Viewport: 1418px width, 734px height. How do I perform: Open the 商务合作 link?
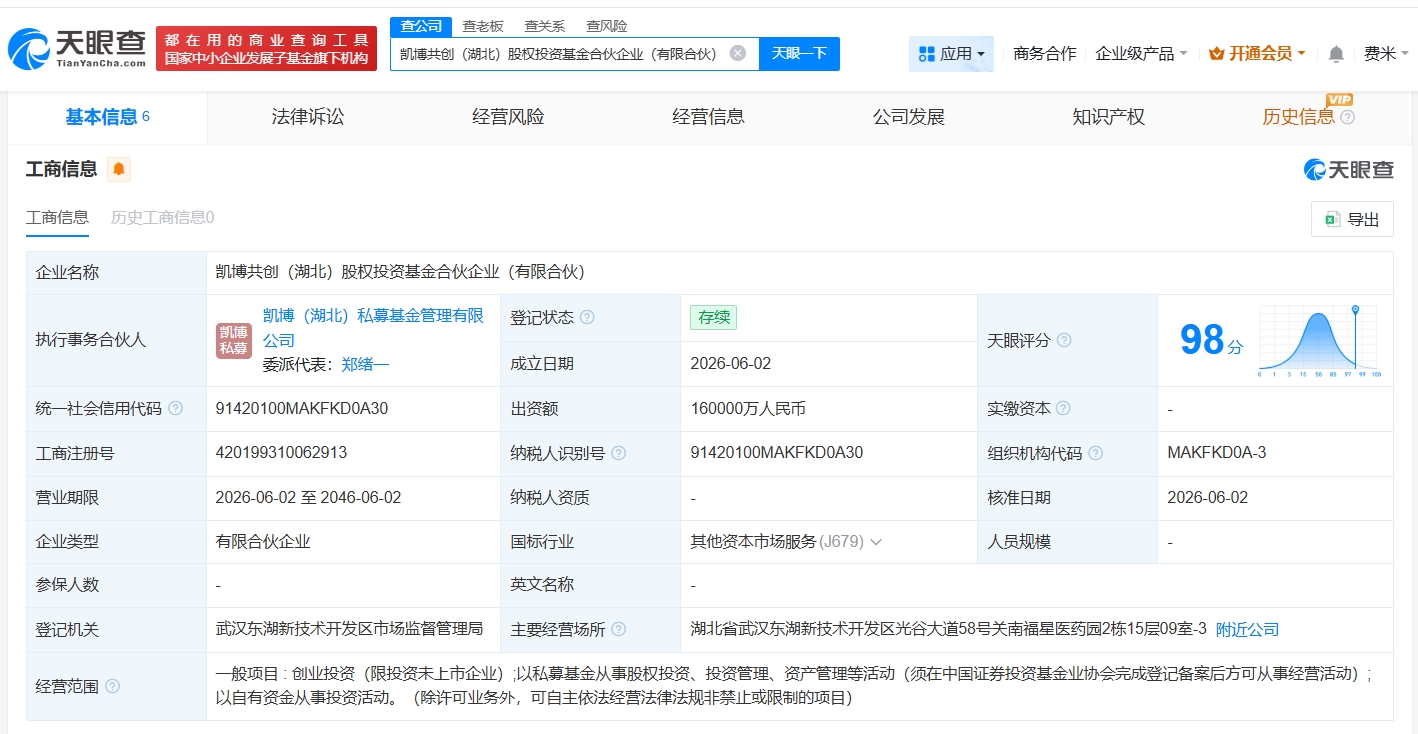1045,53
